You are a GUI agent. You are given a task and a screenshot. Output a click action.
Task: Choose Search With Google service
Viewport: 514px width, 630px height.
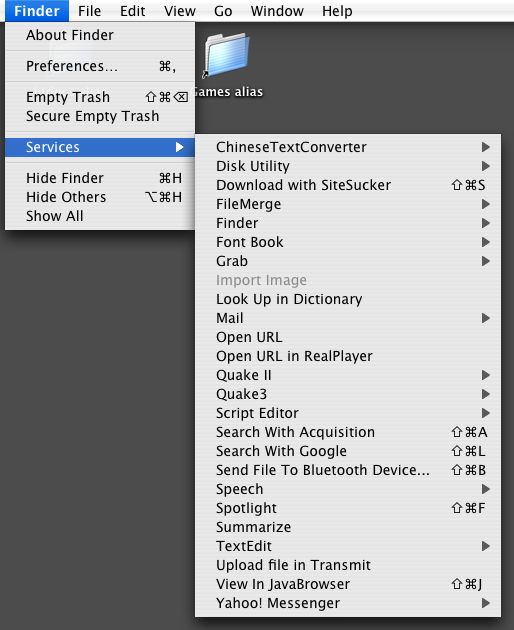tap(348, 451)
